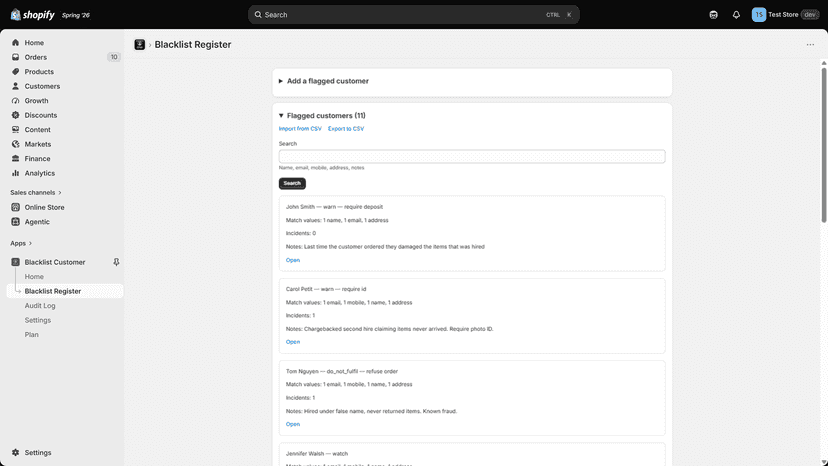Select the Customers person icon

click(x=15, y=86)
